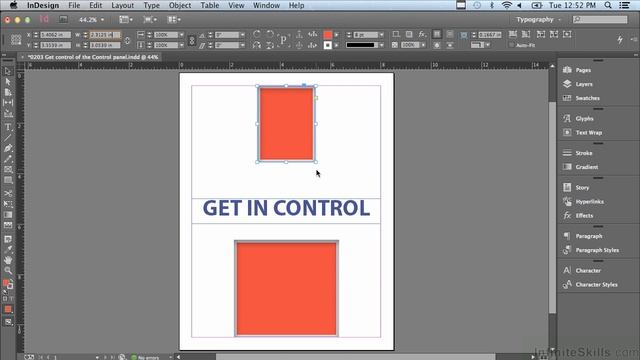Select the Get control of the Control panel document tab
Screen dimensions: 640x360
click(93, 57)
